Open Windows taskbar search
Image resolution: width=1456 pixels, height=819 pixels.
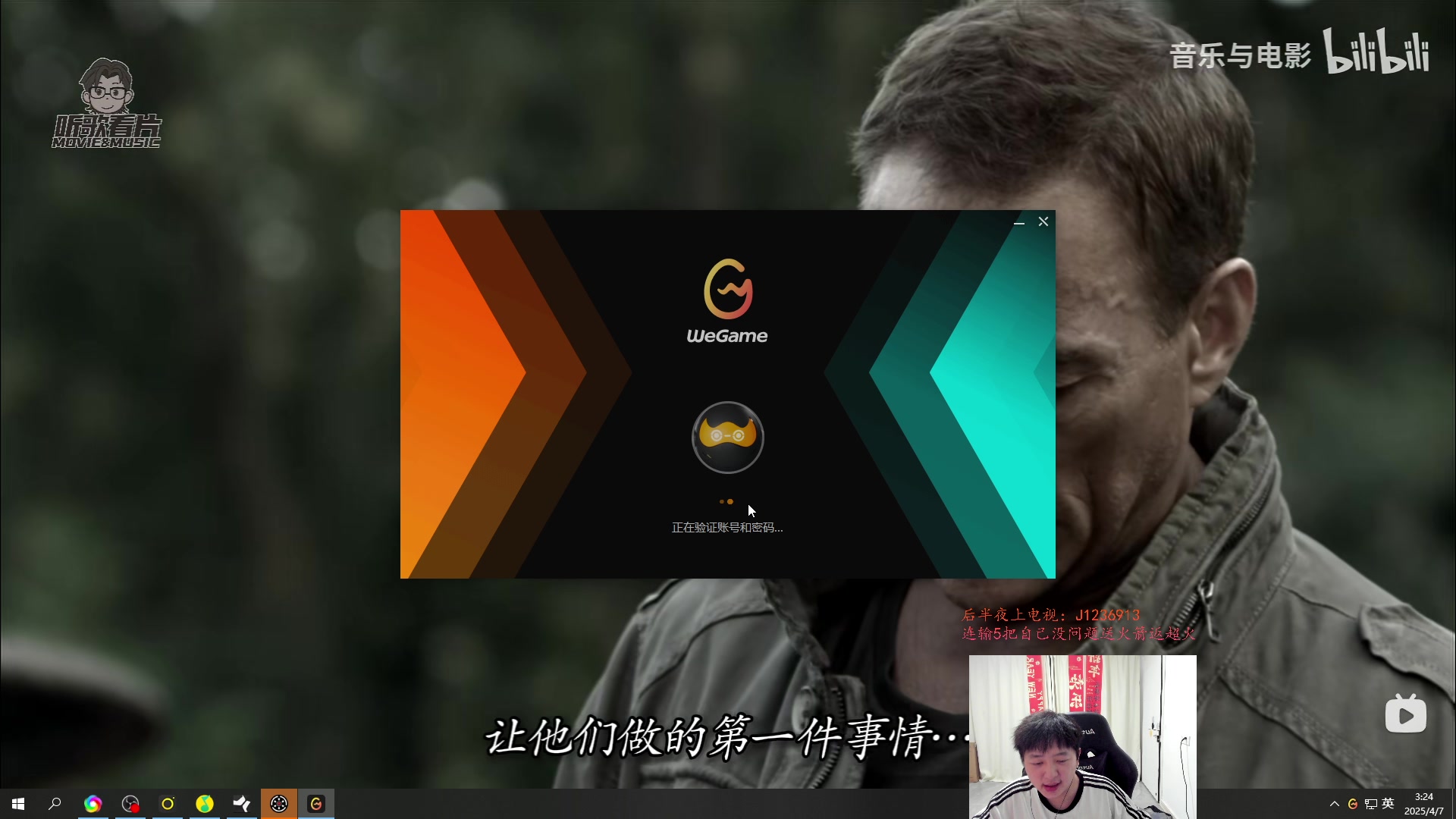tap(55, 804)
